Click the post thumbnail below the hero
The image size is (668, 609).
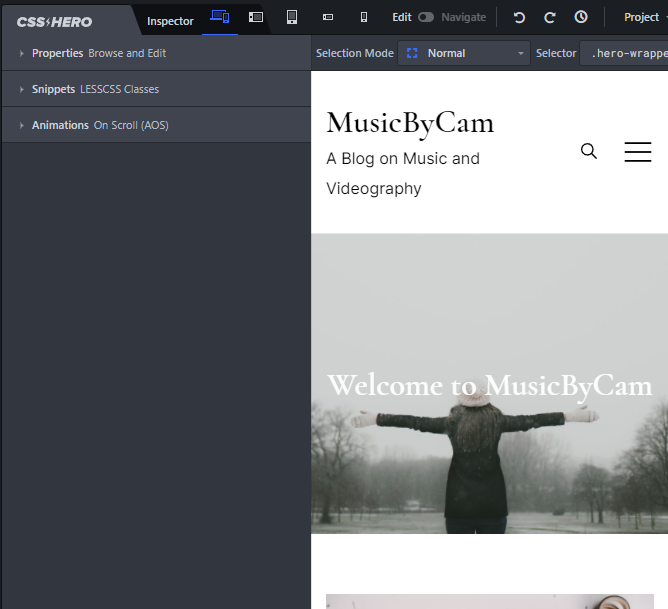489,601
